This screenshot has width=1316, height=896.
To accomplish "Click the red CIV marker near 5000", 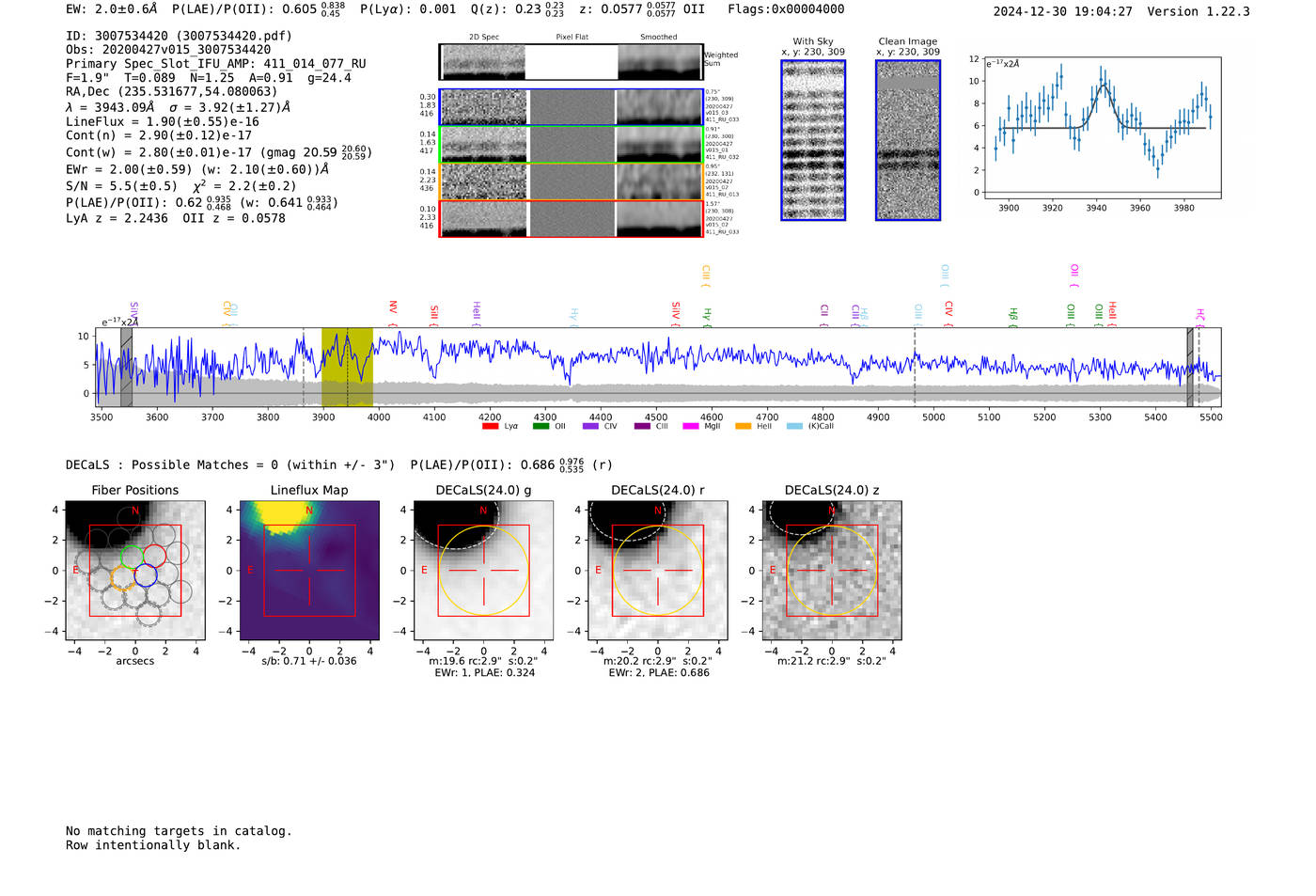I will [949, 314].
